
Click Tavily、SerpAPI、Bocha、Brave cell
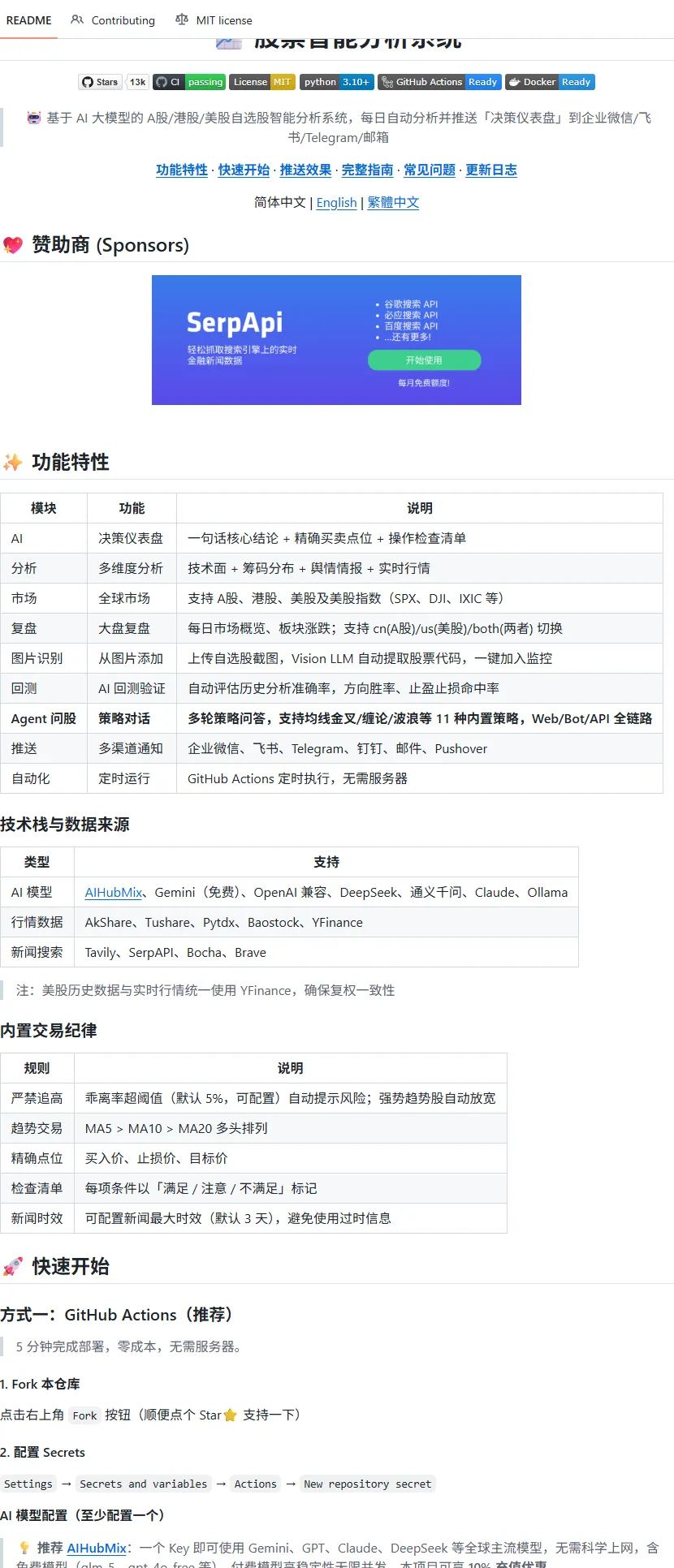point(326,952)
